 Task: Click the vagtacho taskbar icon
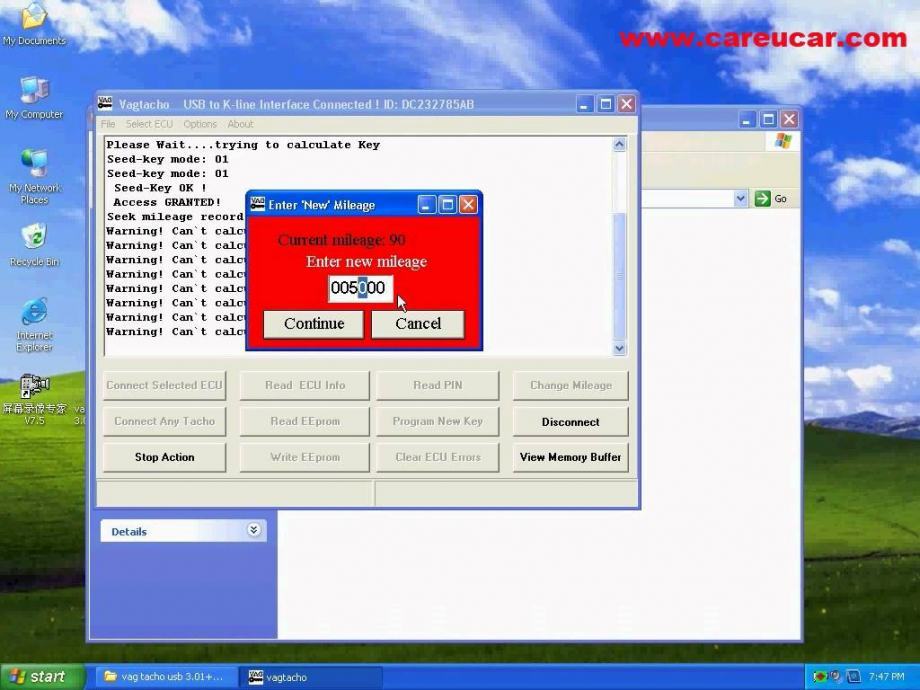256,677
